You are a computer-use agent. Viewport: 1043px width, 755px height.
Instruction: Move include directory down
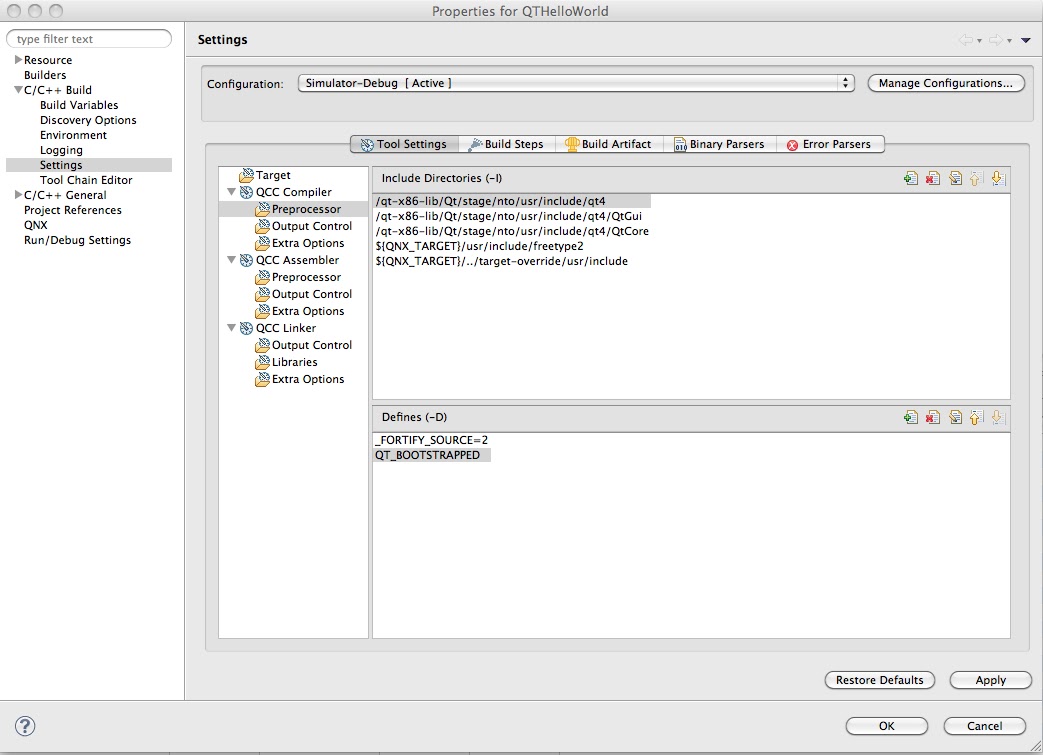tap(997, 178)
